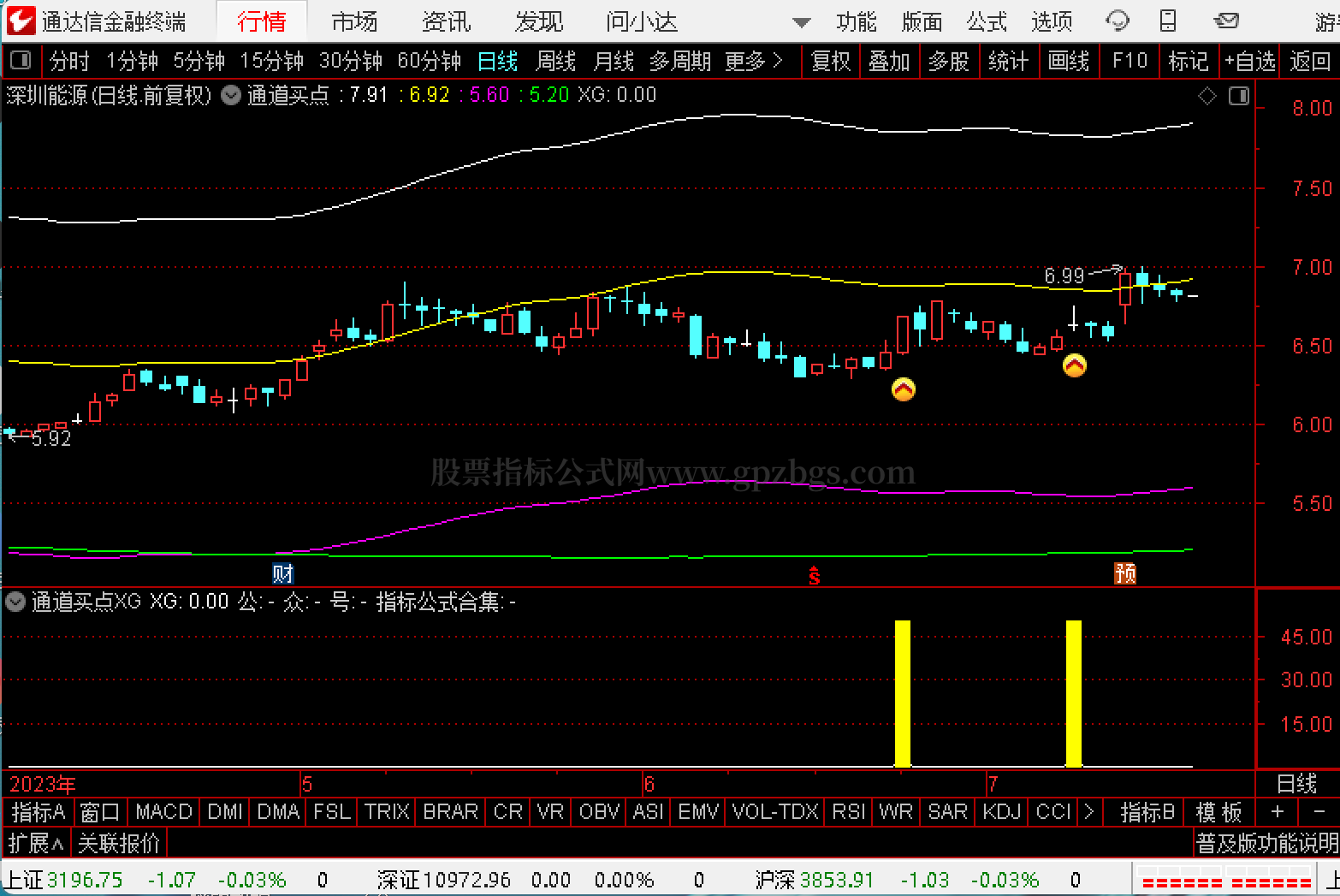
Task: Select the KDJ indicator tab
Action: pyautogui.click(x=1002, y=811)
